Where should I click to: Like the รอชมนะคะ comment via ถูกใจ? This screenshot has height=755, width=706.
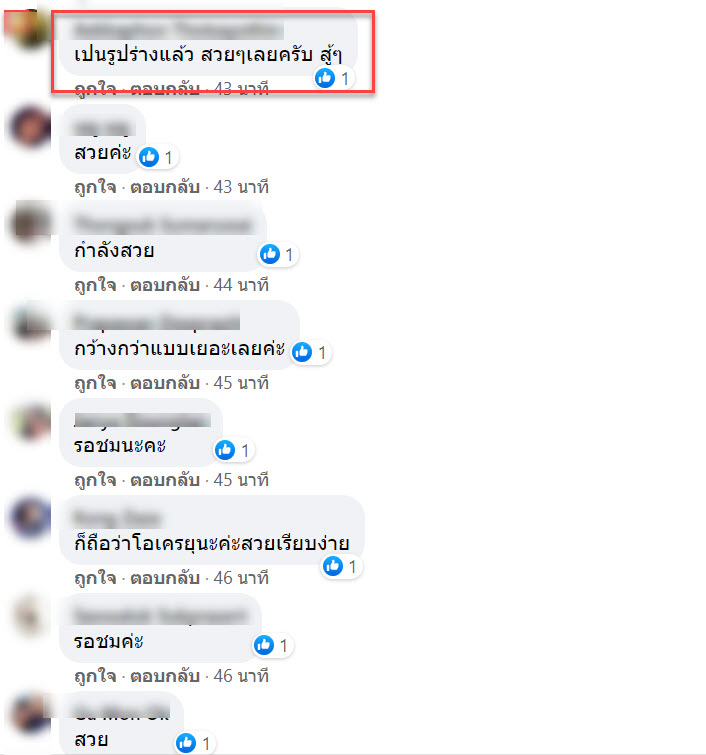(95, 480)
